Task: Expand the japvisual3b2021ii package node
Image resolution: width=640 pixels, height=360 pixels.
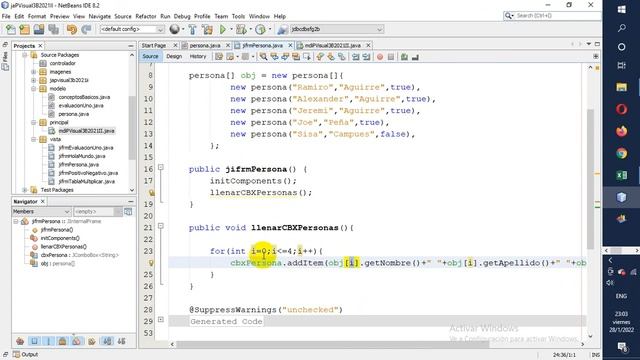Action: coord(34,80)
